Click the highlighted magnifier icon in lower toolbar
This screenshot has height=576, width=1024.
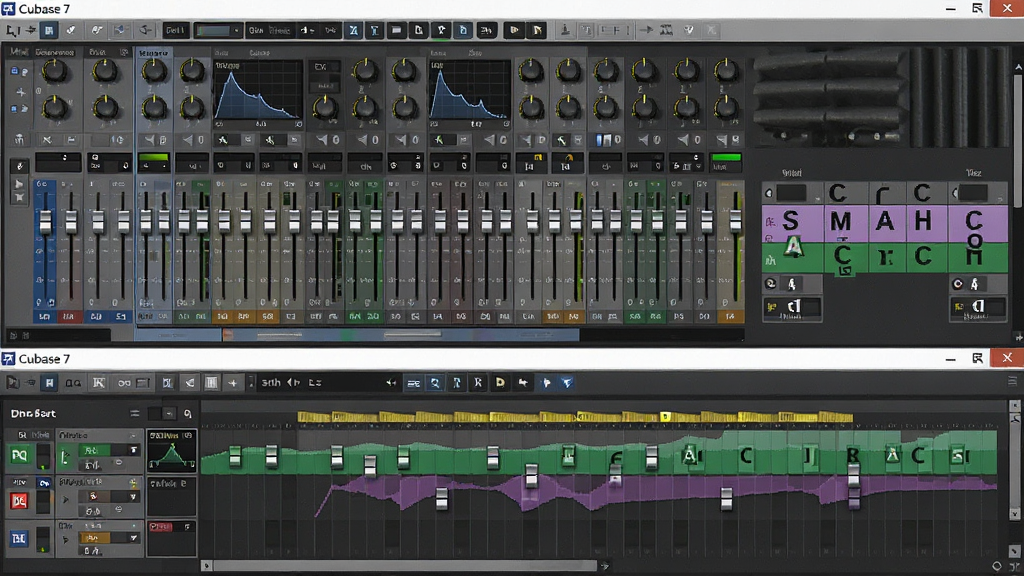click(435, 383)
